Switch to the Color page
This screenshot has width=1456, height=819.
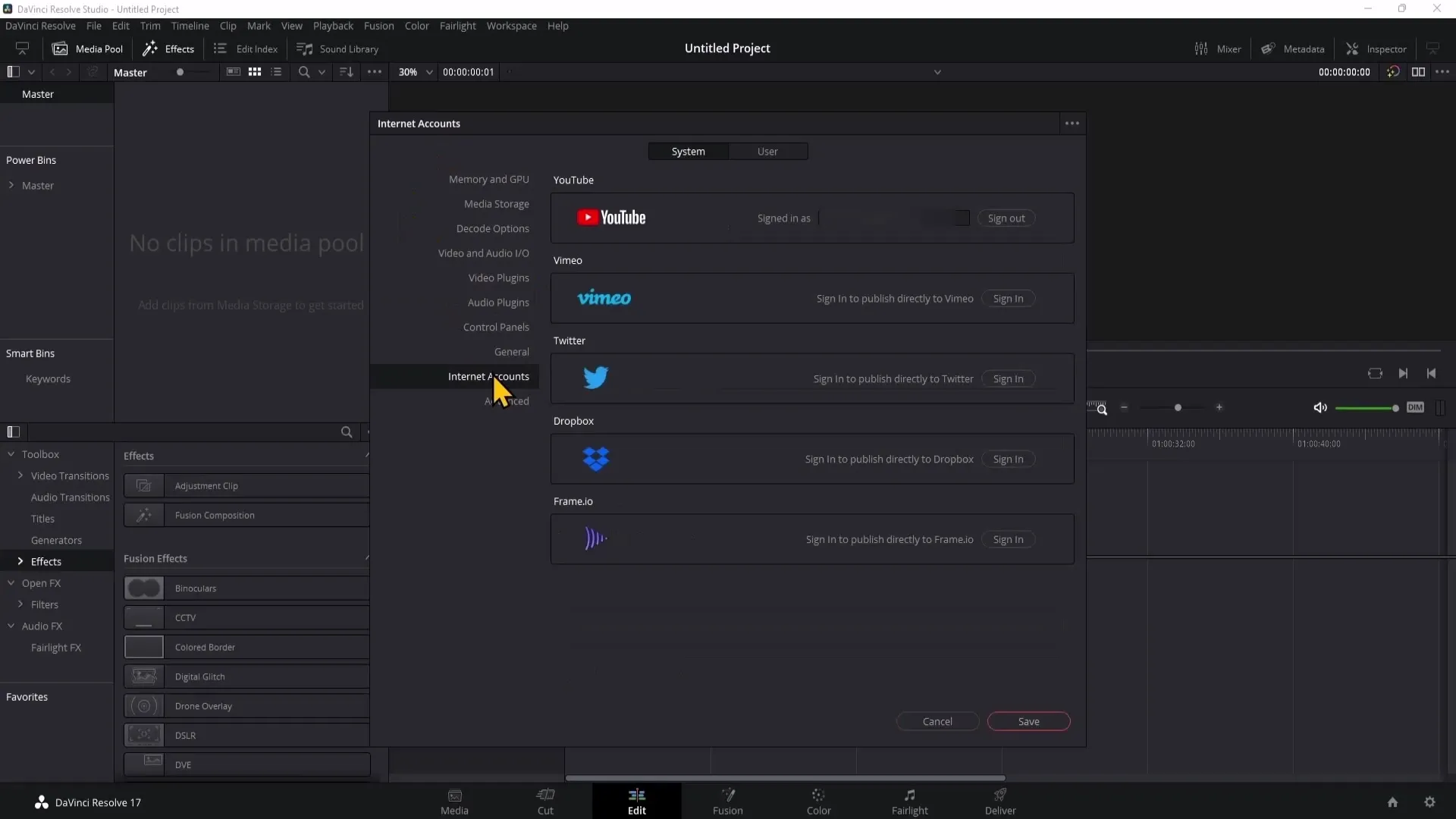click(x=818, y=802)
